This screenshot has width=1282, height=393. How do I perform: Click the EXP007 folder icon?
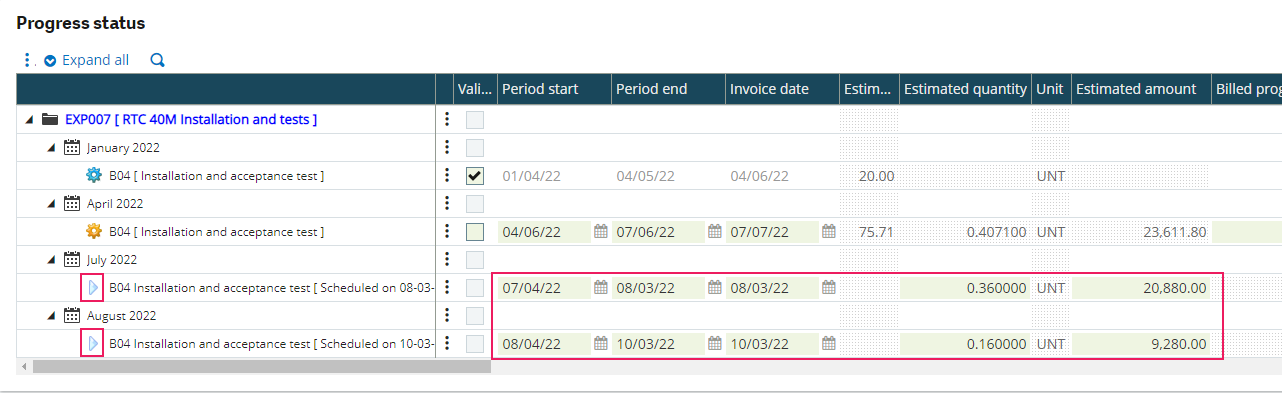[49, 119]
